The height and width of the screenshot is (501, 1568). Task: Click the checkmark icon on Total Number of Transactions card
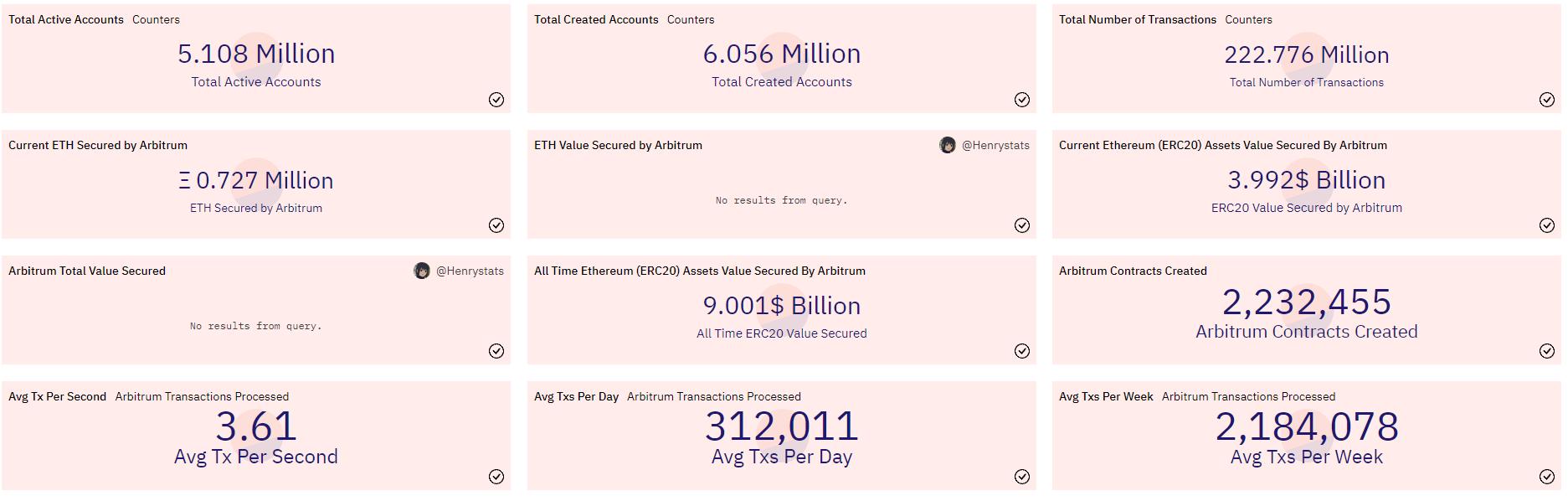(1547, 100)
